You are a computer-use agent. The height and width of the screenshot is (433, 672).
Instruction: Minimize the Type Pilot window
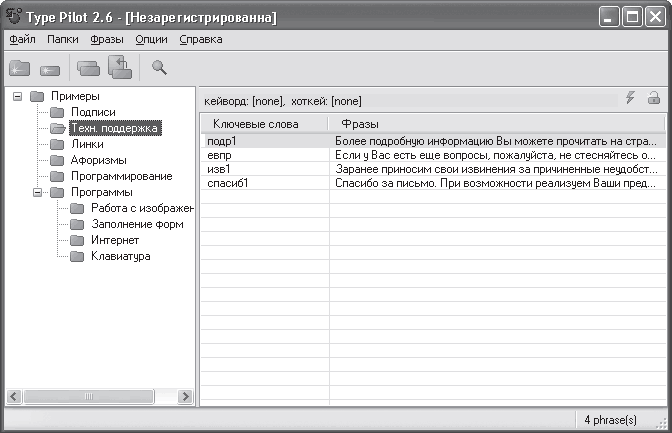pyautogui.click(x=609, y=17)
